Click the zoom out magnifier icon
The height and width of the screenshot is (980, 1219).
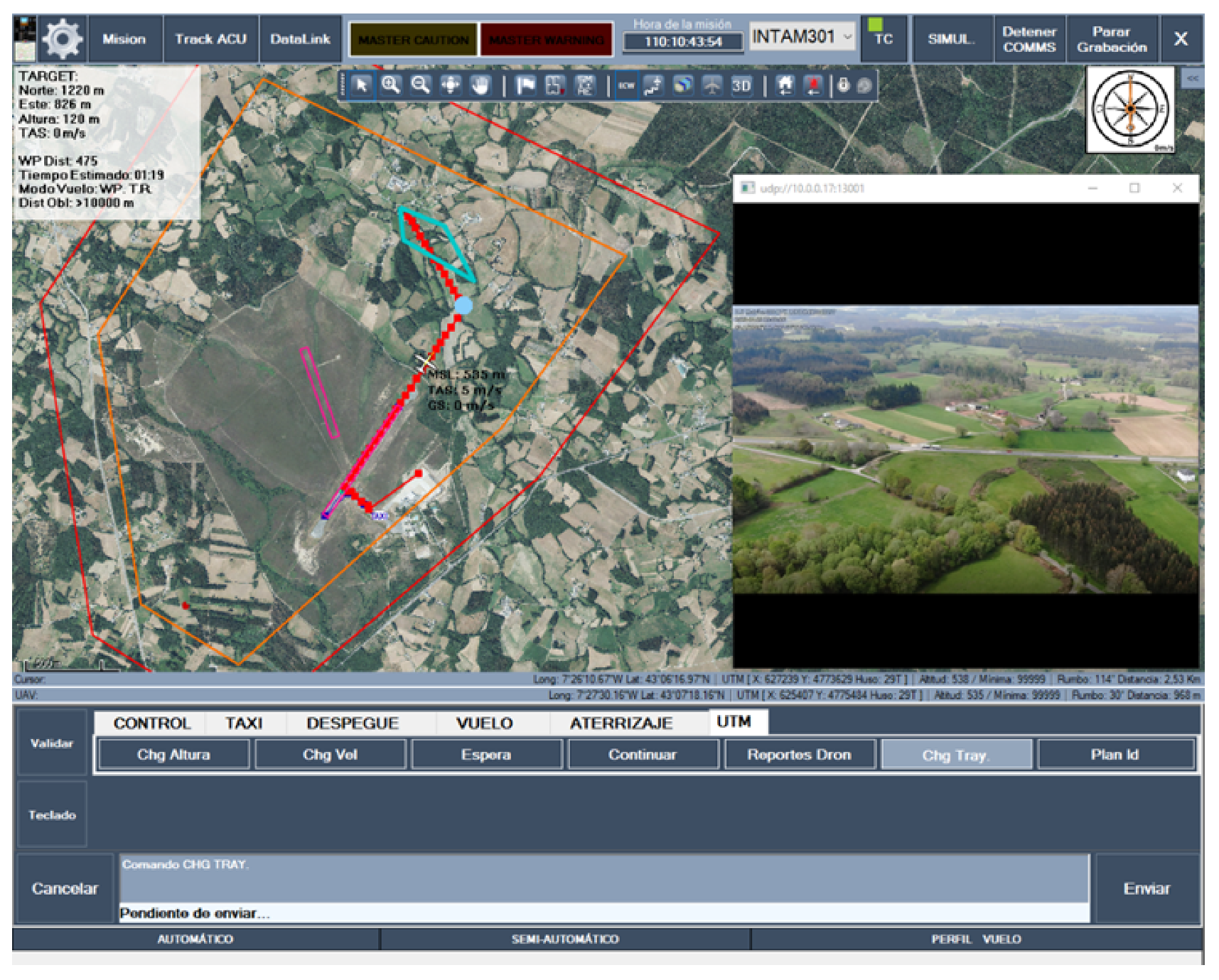(x=421, y=86)
